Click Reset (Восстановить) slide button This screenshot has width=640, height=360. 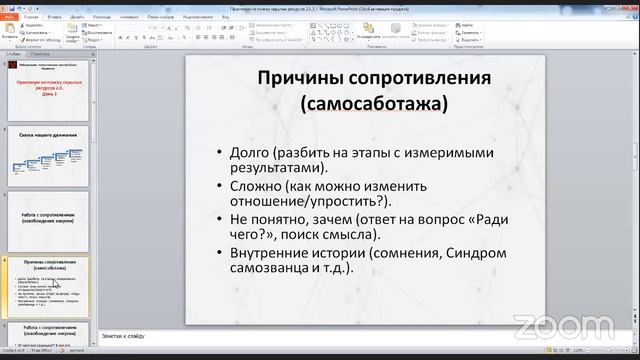click(97, 33)
